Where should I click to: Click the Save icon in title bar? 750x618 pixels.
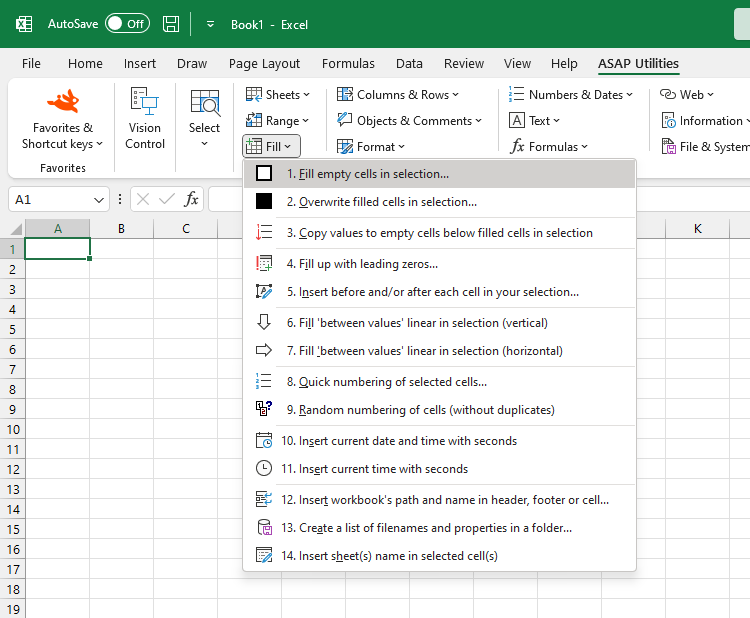(x=171, y=23)
